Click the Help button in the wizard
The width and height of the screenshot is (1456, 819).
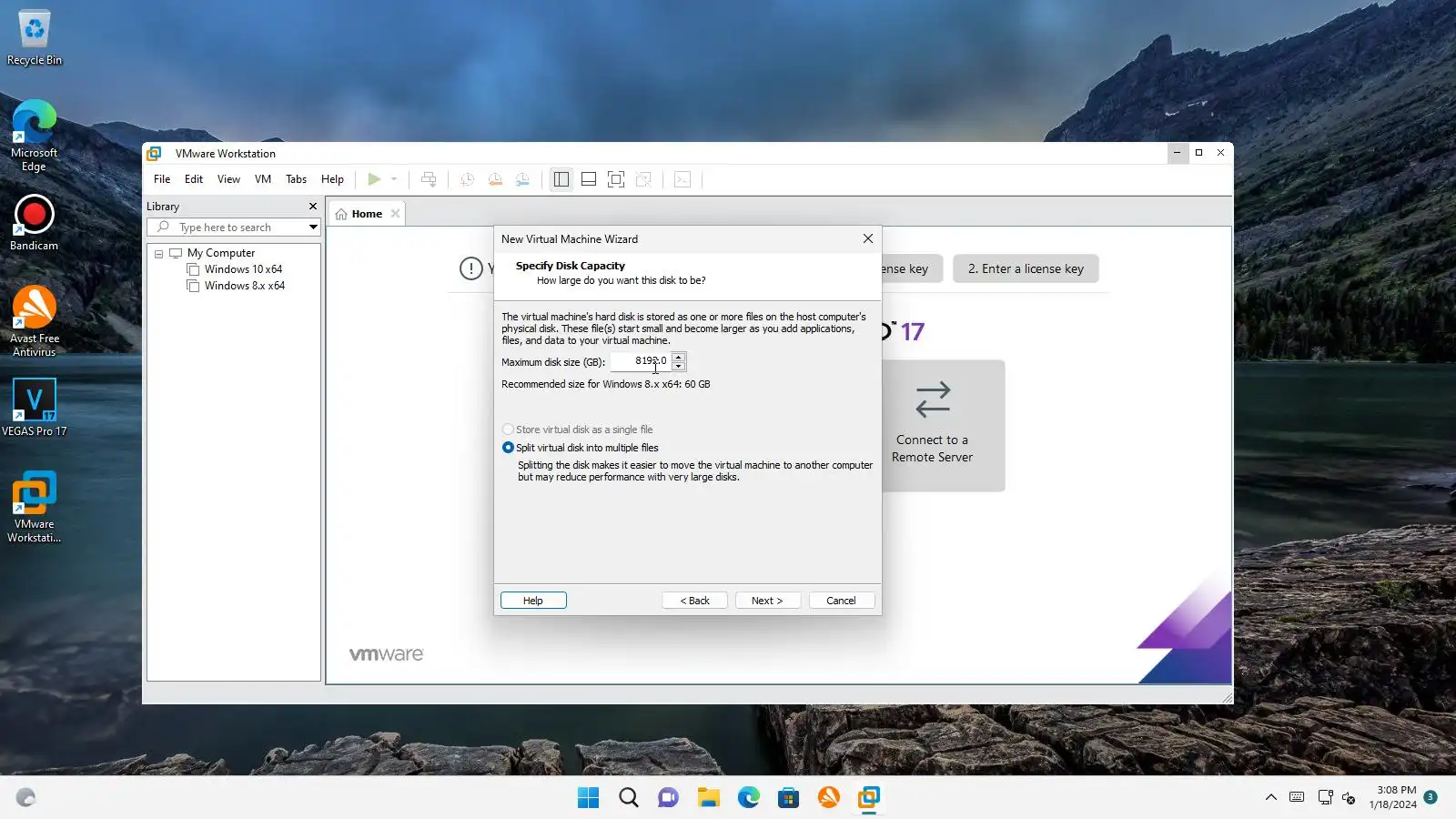(533, 601)
